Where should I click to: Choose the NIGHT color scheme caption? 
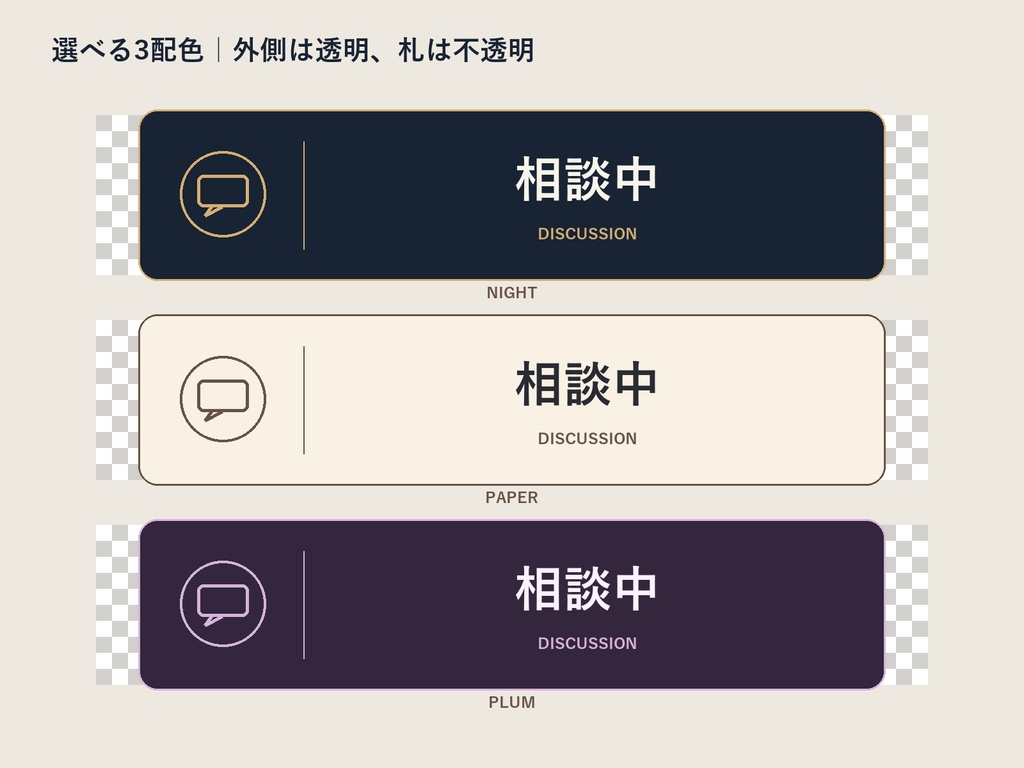click(x=512, y=293)
